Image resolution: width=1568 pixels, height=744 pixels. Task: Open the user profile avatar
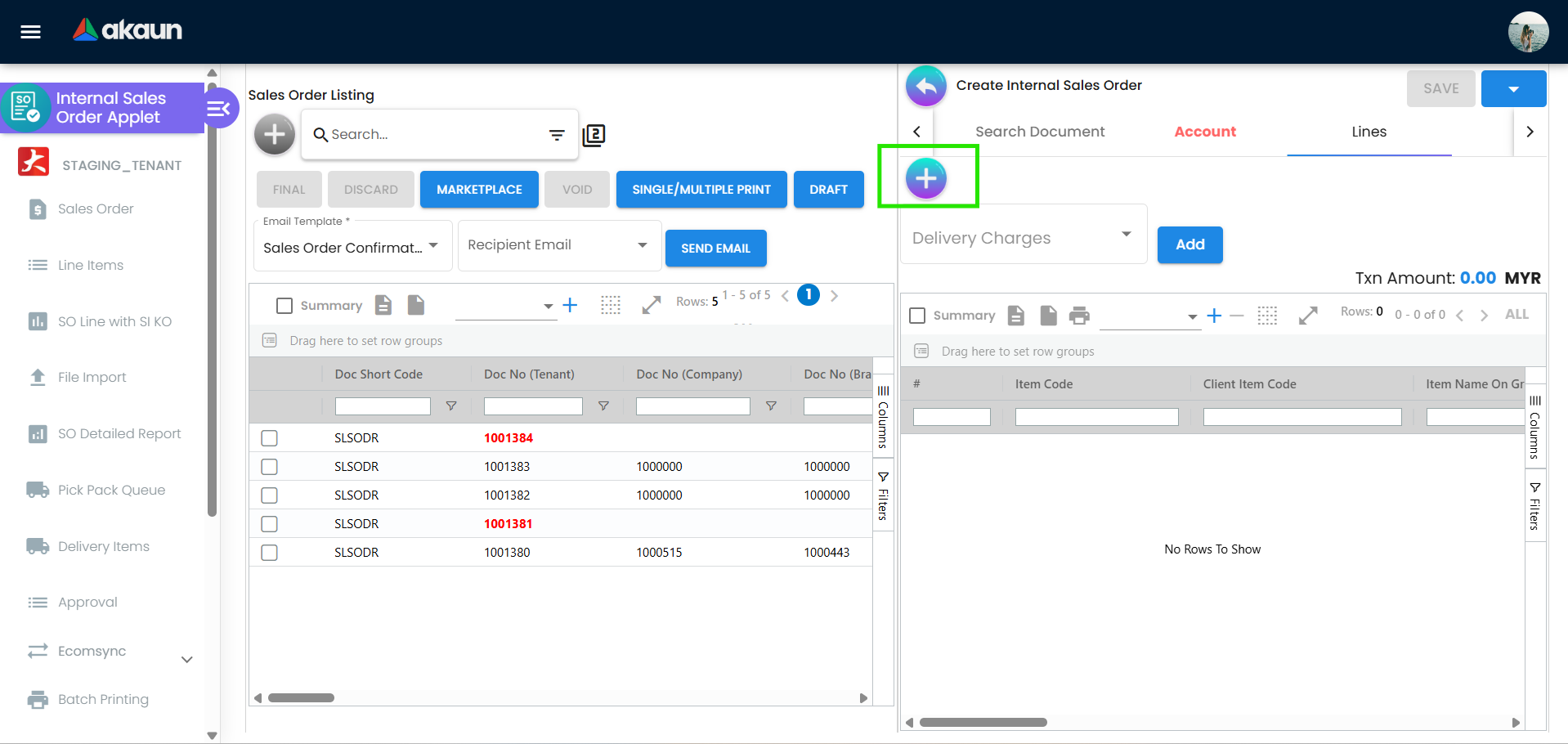click(x=1527, y=32)
